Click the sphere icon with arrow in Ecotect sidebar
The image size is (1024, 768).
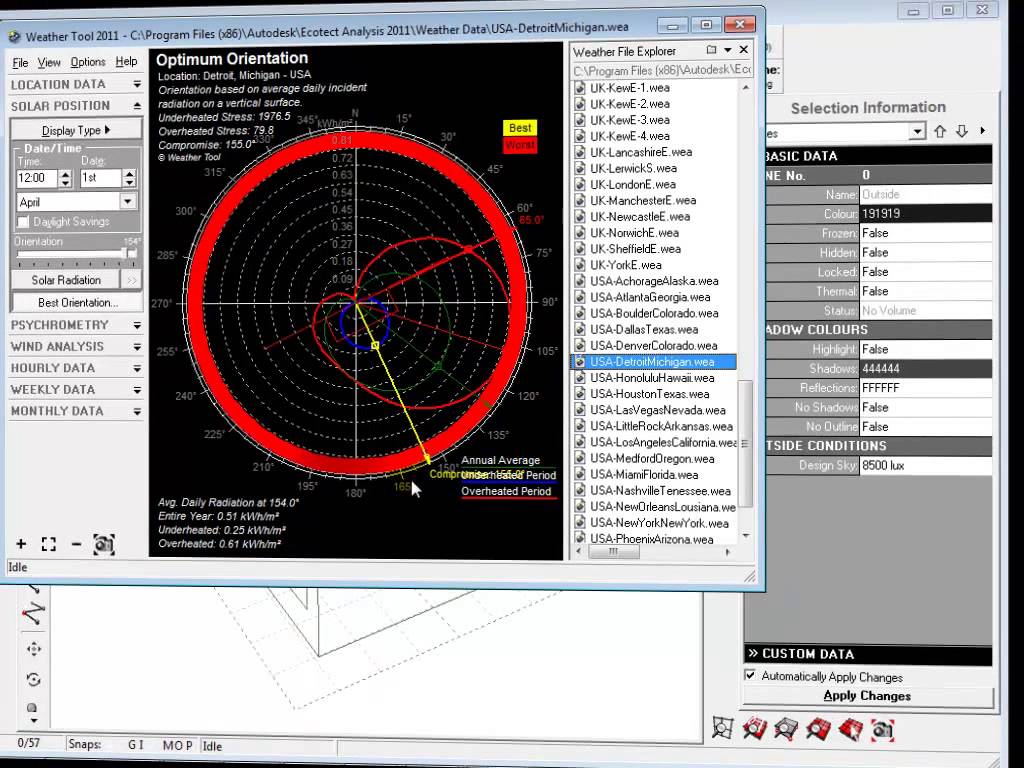click(33, 711)
